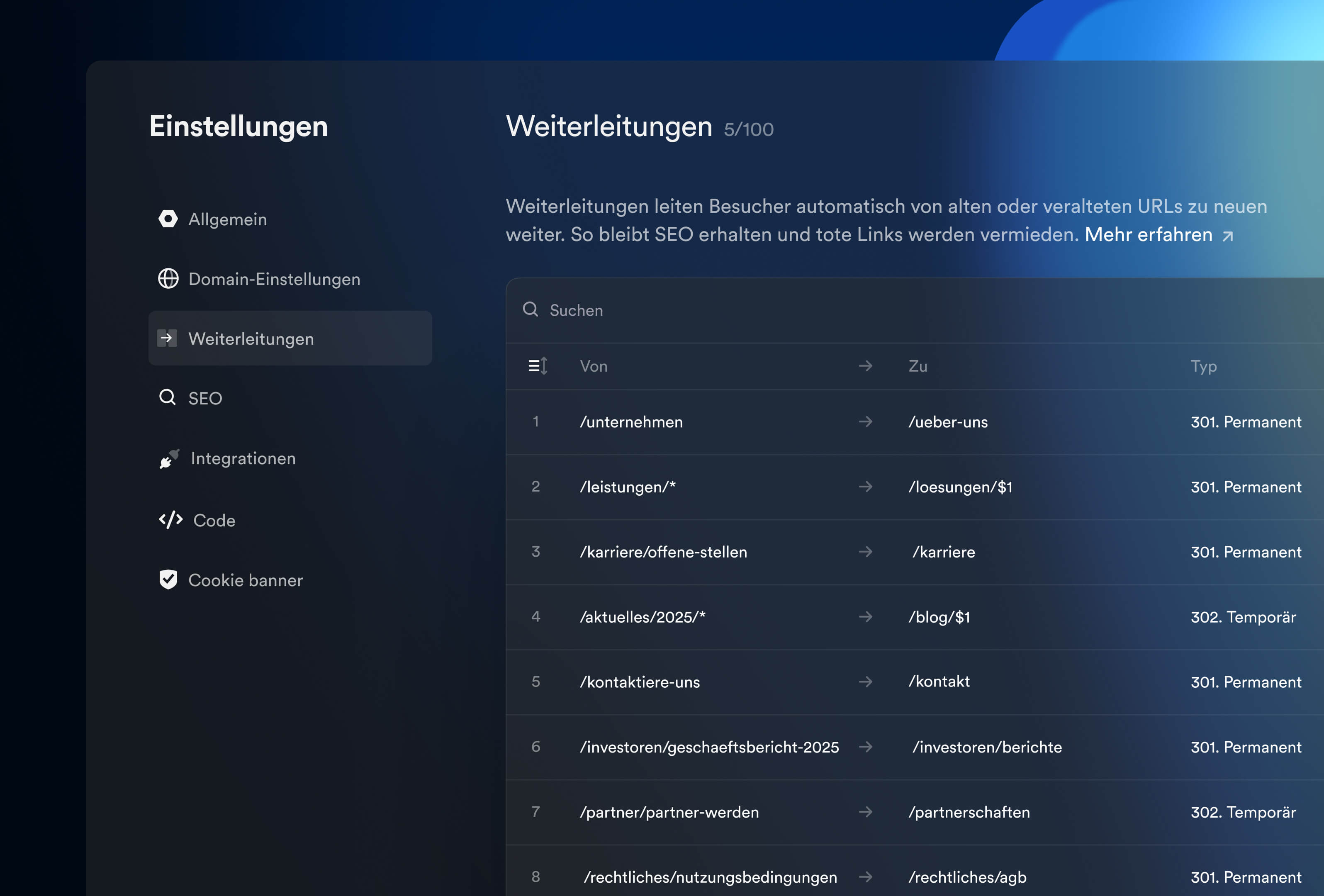This screenshot has height=896, width=1324.
Task: Open type dropdown for /unternehmen redirect
Action: pyautogui.click(x=1246, y=422)
